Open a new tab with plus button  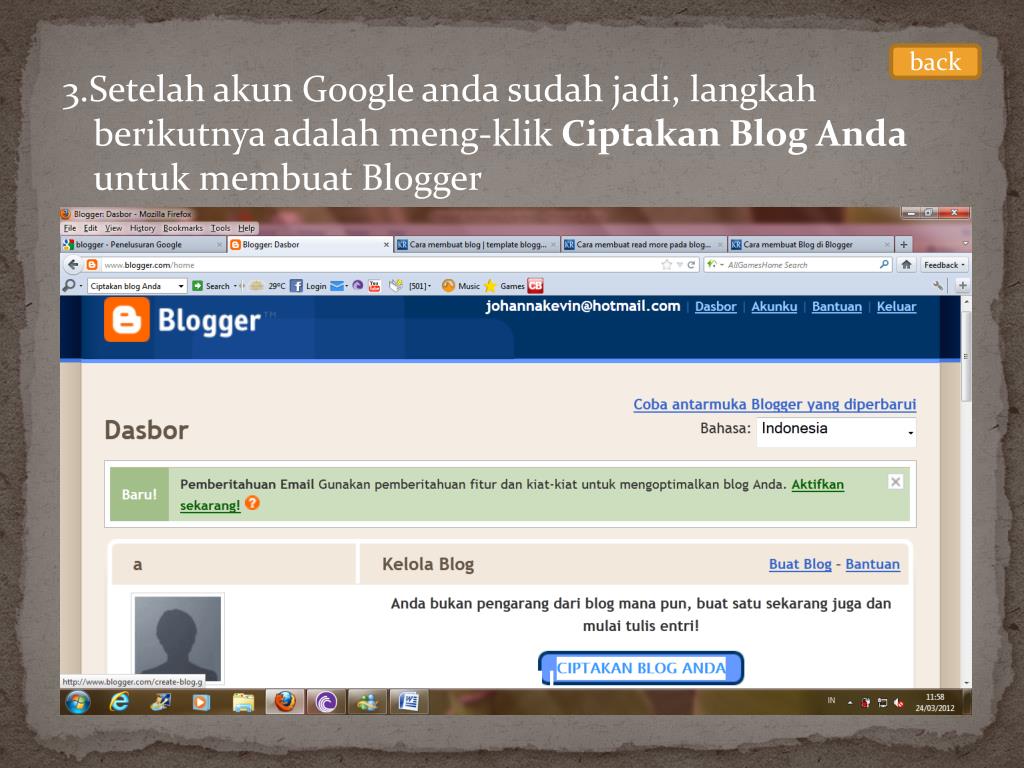[904, 244]
